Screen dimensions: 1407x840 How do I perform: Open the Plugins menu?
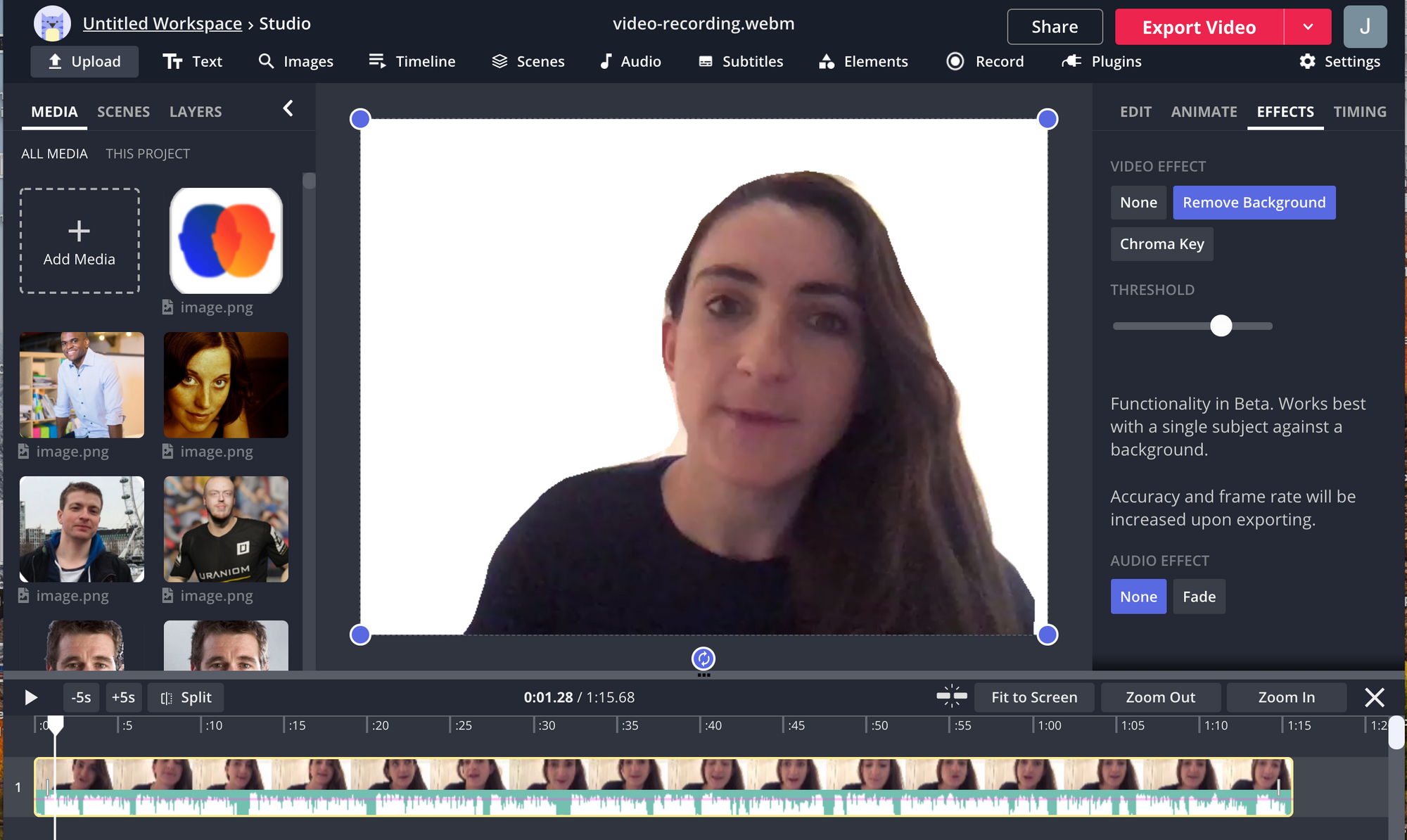pos(1102,62)
